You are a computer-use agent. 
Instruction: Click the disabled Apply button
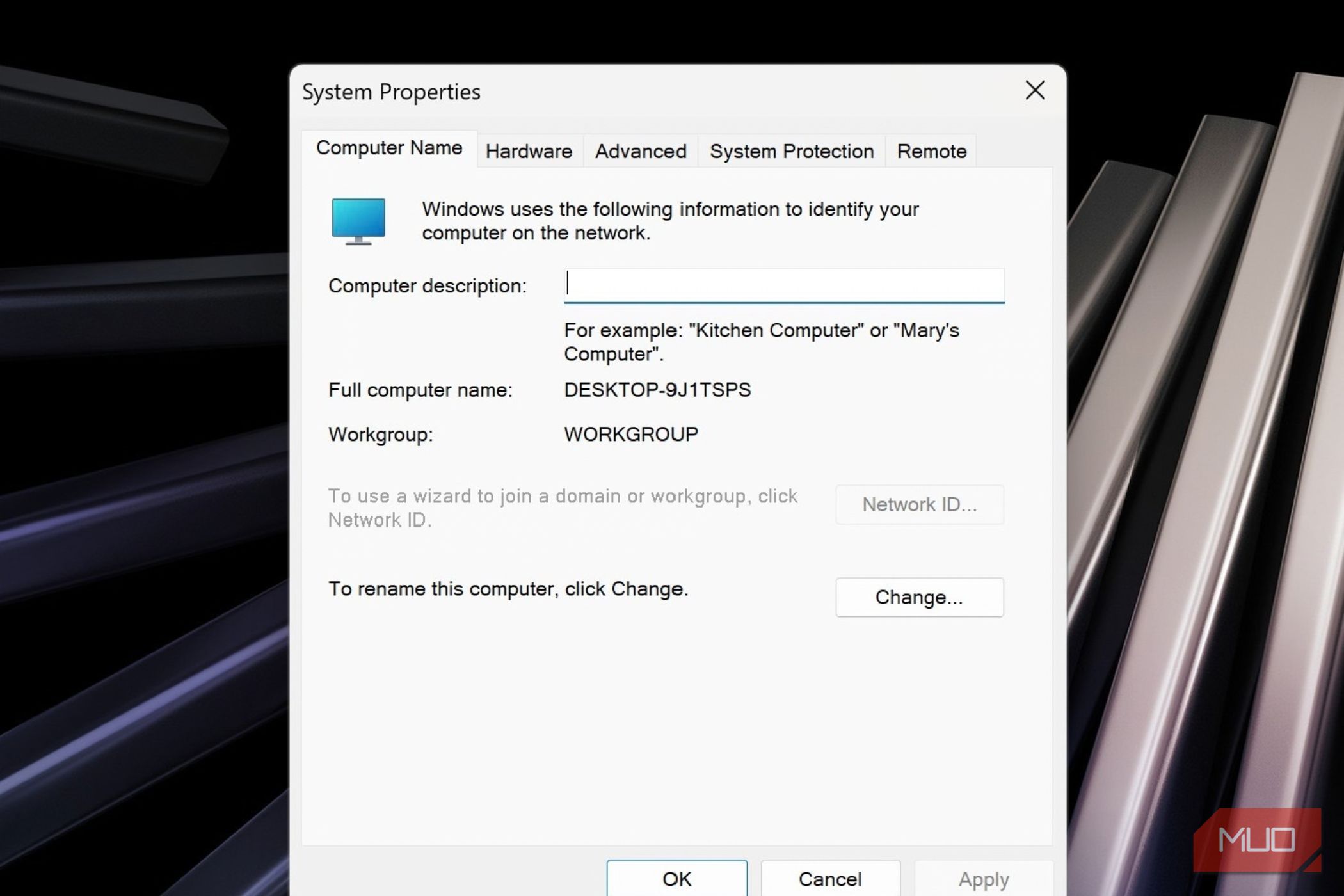coord(984,878)
